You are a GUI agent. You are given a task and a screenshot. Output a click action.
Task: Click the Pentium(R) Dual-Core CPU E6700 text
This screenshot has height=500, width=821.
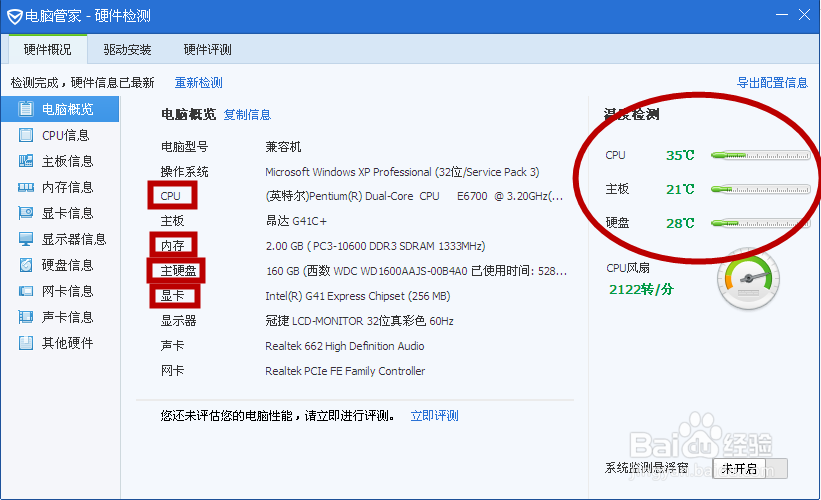[x=414, y=196]
